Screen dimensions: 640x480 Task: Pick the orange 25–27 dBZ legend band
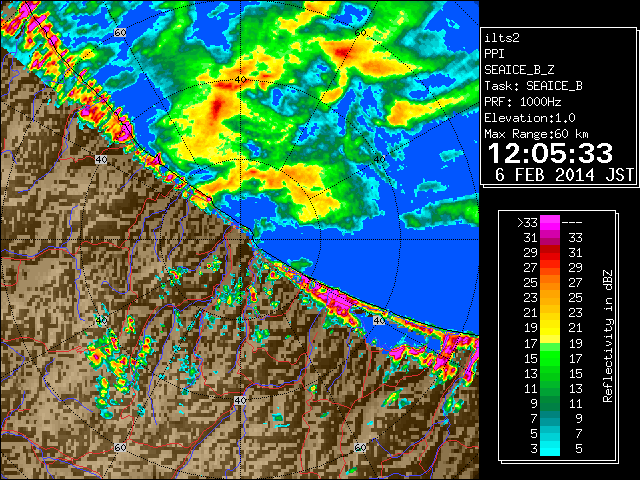point(550,282)
